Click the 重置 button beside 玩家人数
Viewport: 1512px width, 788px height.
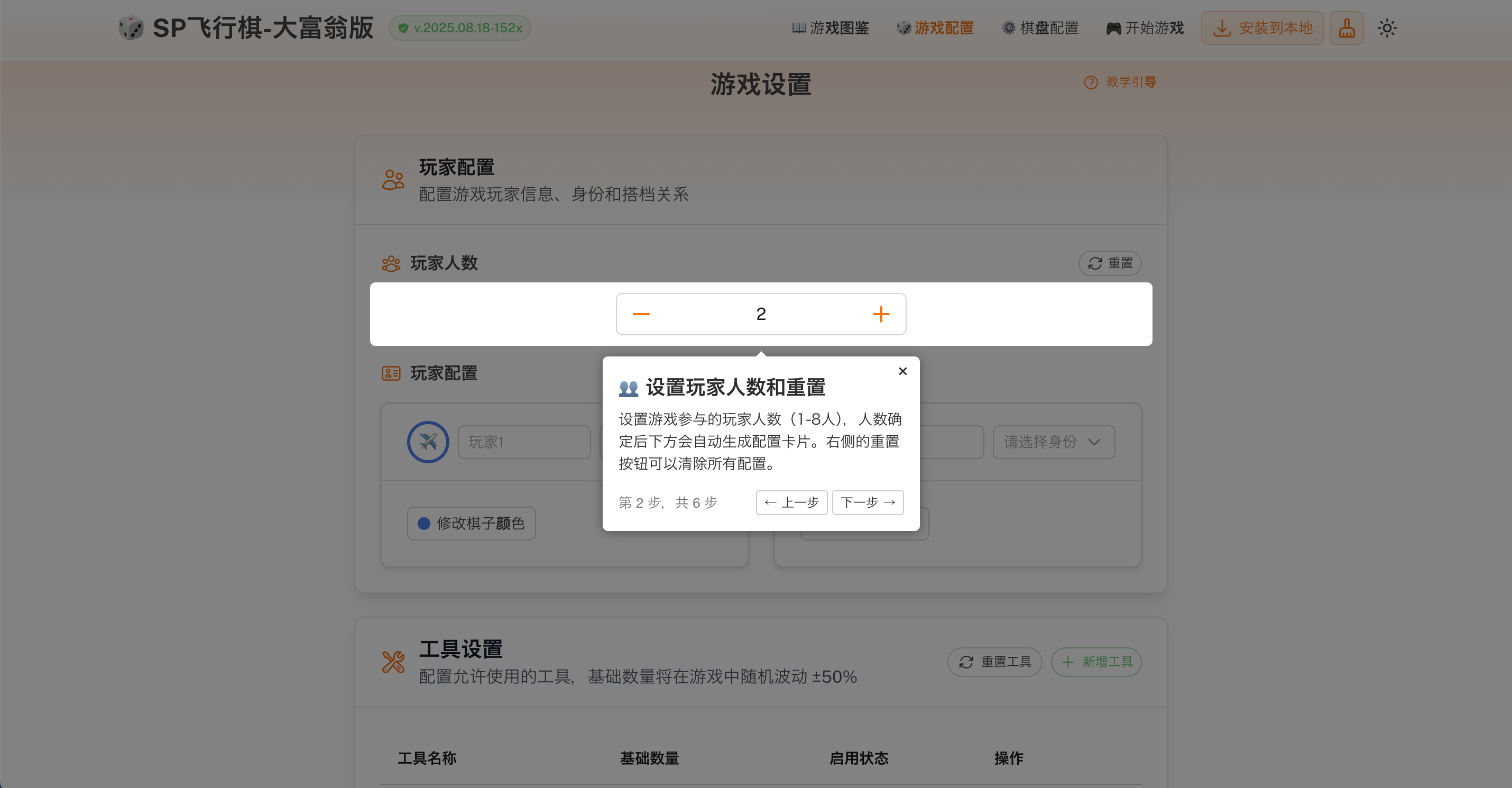(x=1110, y=263)
